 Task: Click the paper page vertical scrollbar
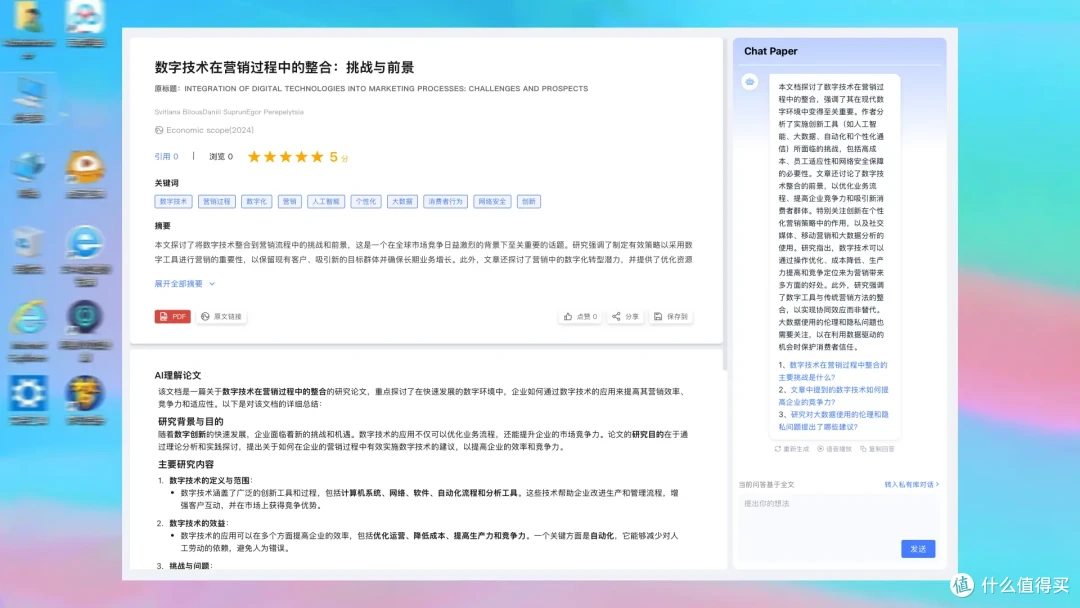tap(725, 204)
